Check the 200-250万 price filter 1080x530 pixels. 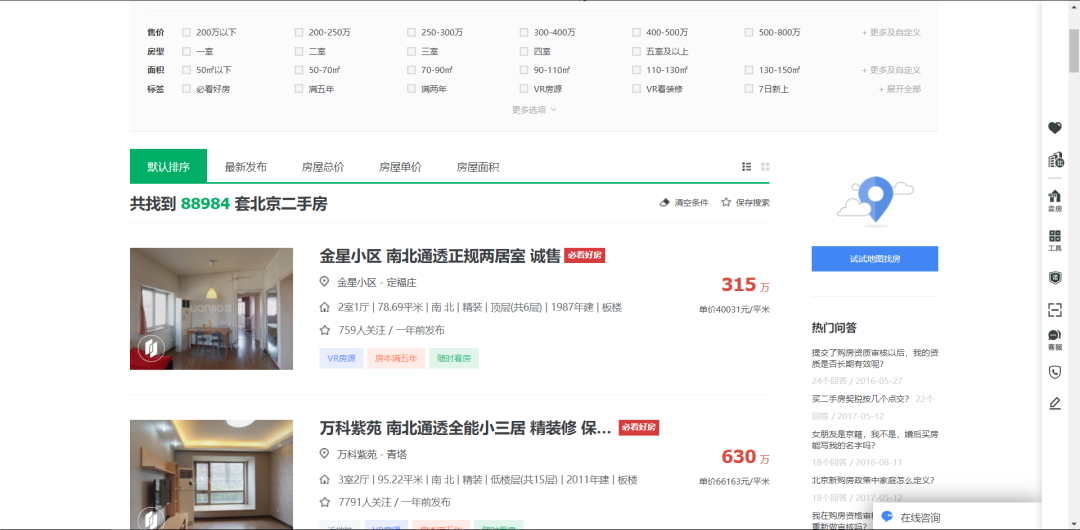[299, 32]
